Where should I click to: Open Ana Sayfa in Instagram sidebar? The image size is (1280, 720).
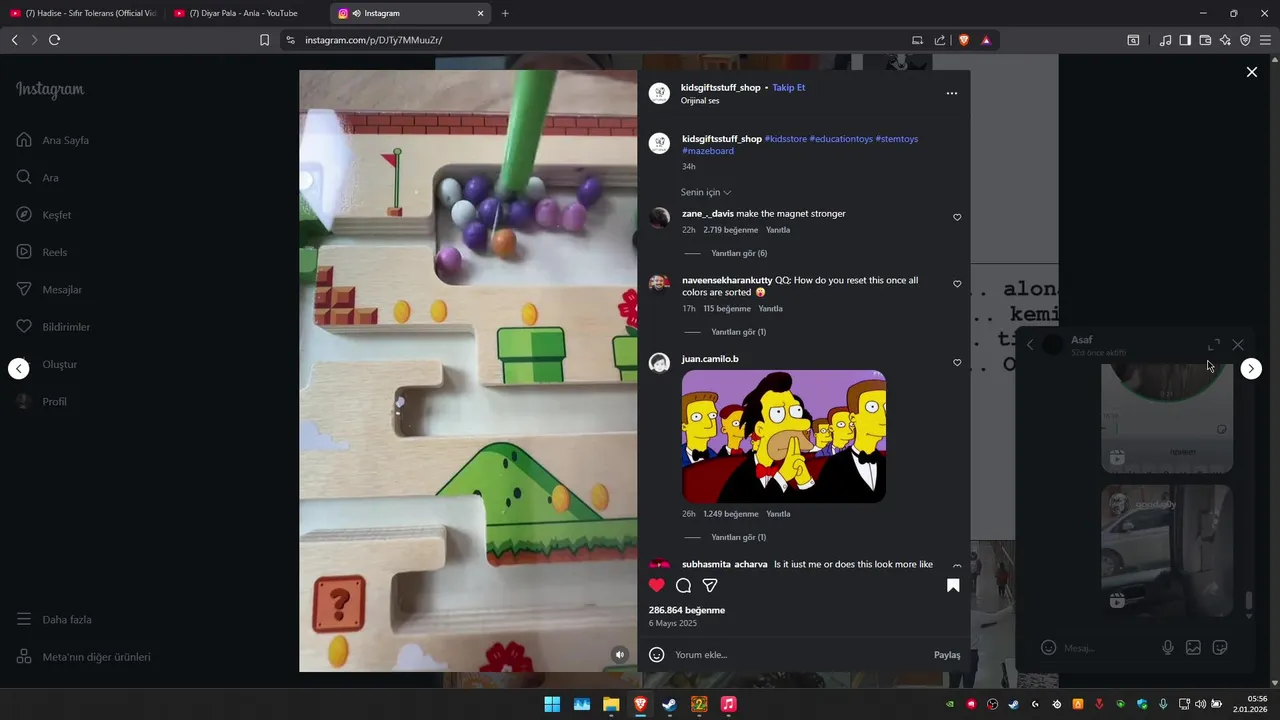point(52,140)
